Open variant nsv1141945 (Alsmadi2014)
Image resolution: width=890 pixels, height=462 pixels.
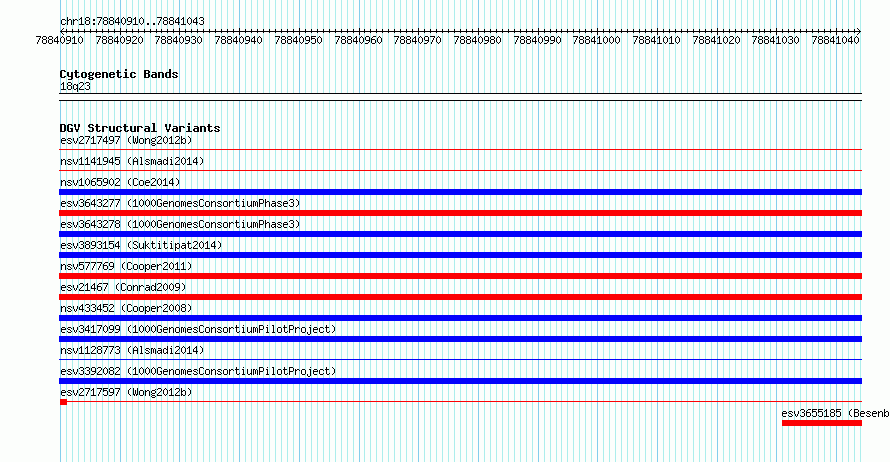(132, 161)
